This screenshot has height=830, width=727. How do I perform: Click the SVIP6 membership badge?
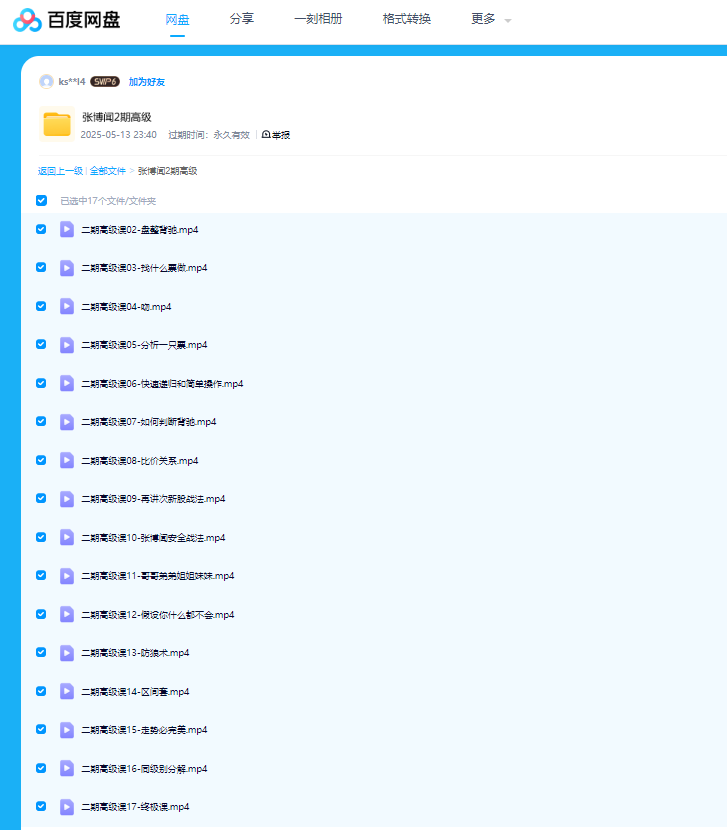105,82
